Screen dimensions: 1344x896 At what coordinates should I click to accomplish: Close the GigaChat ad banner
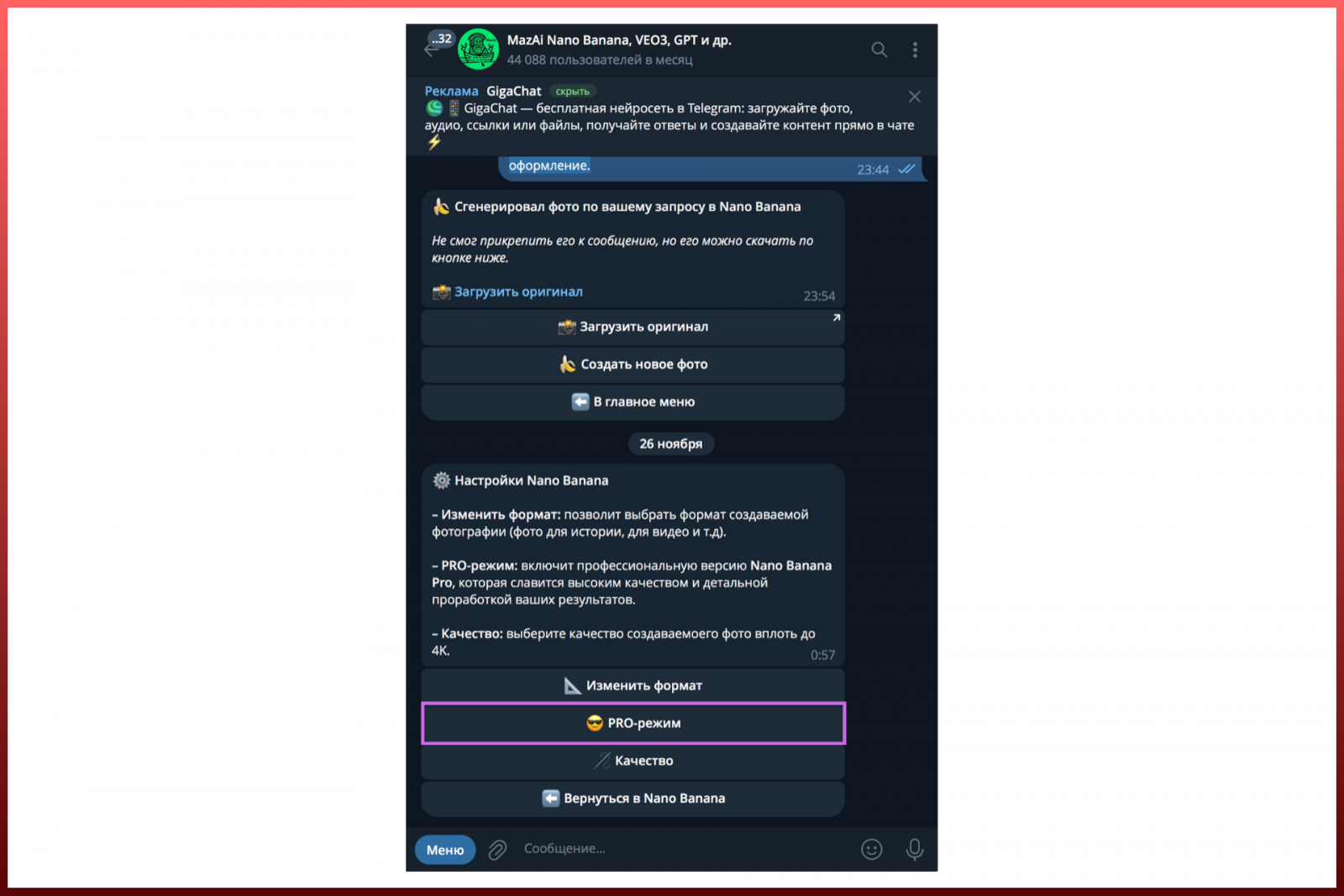915,97
